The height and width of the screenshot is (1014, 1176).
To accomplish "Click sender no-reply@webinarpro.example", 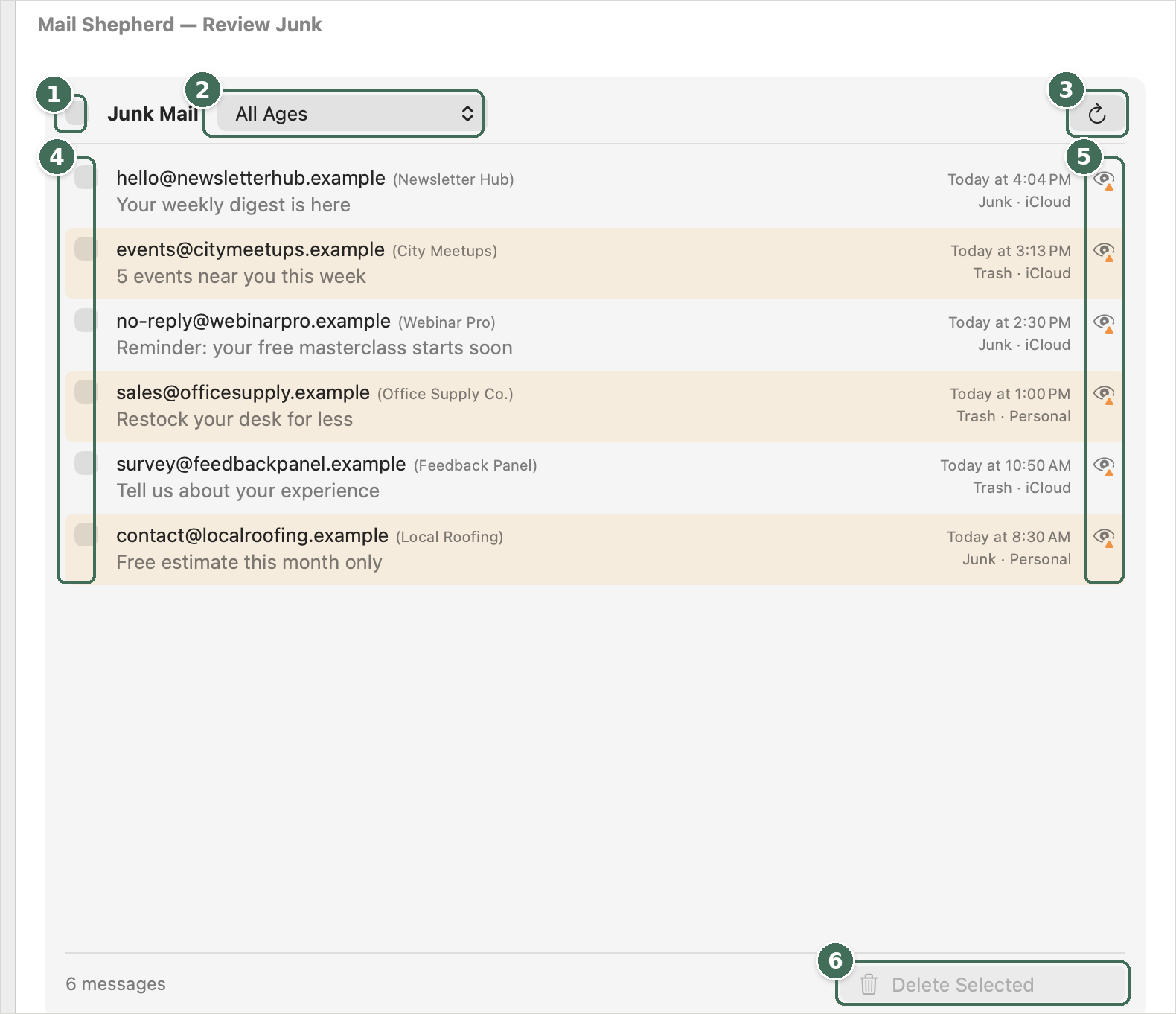I will 253,322.
